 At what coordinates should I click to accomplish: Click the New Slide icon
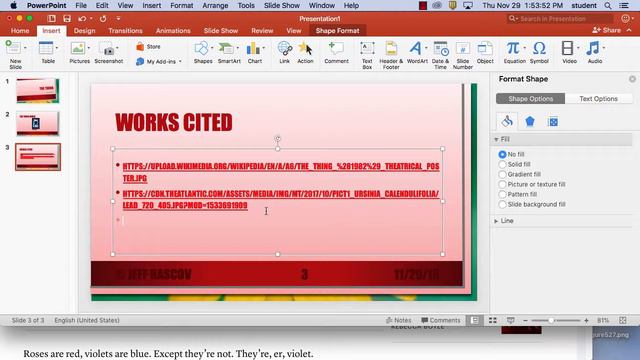tap(13, 48)
